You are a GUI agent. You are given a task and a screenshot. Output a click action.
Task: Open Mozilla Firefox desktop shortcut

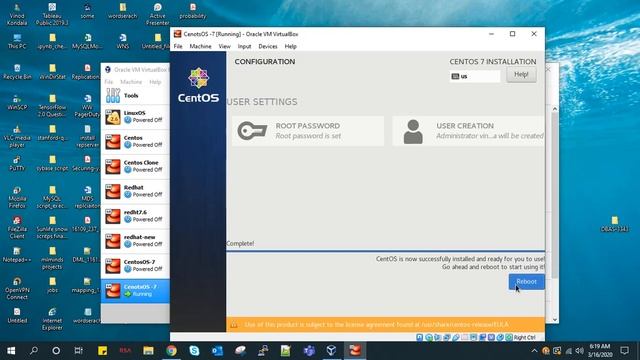point(17,197)
